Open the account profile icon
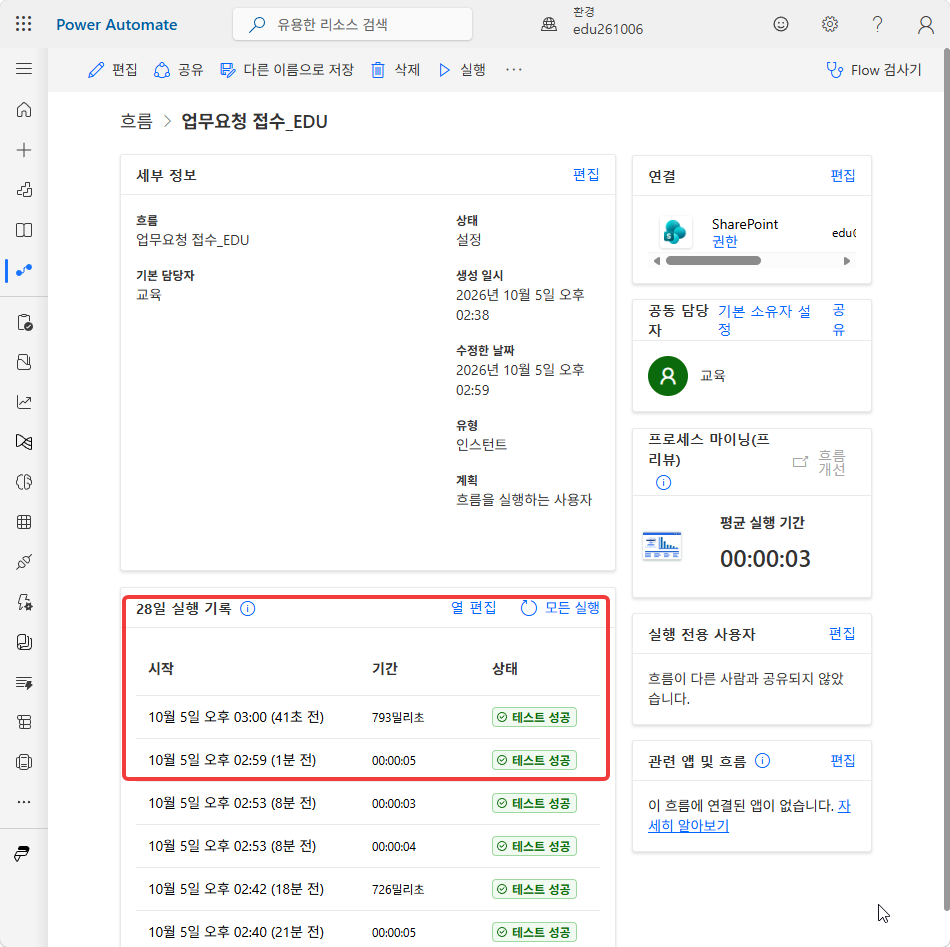Viewport: 950px width, 947px height. click(926, 24)
